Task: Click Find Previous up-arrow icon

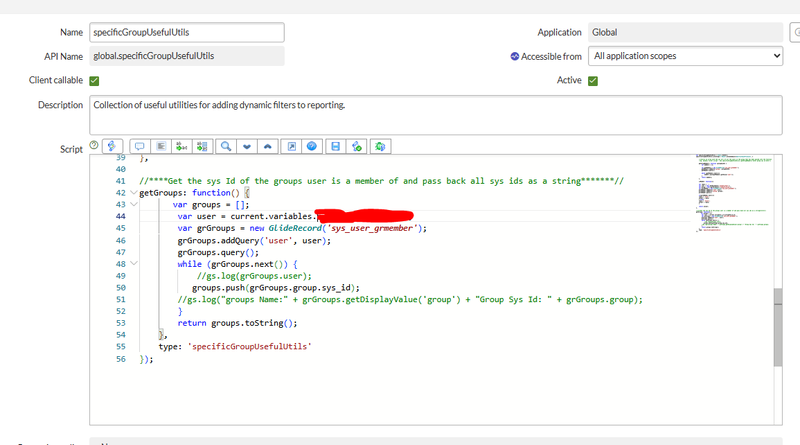Action: [267, 146]
